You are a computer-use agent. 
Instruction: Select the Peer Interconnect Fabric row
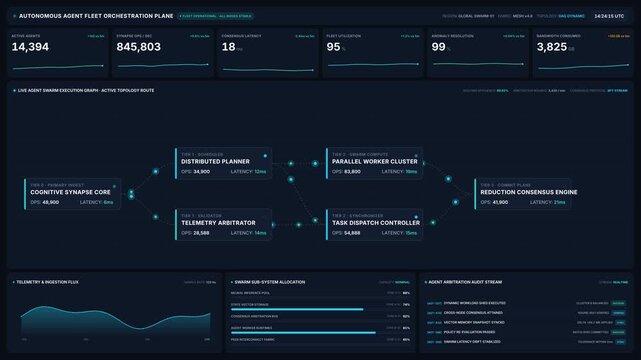[x=320, y=341]
